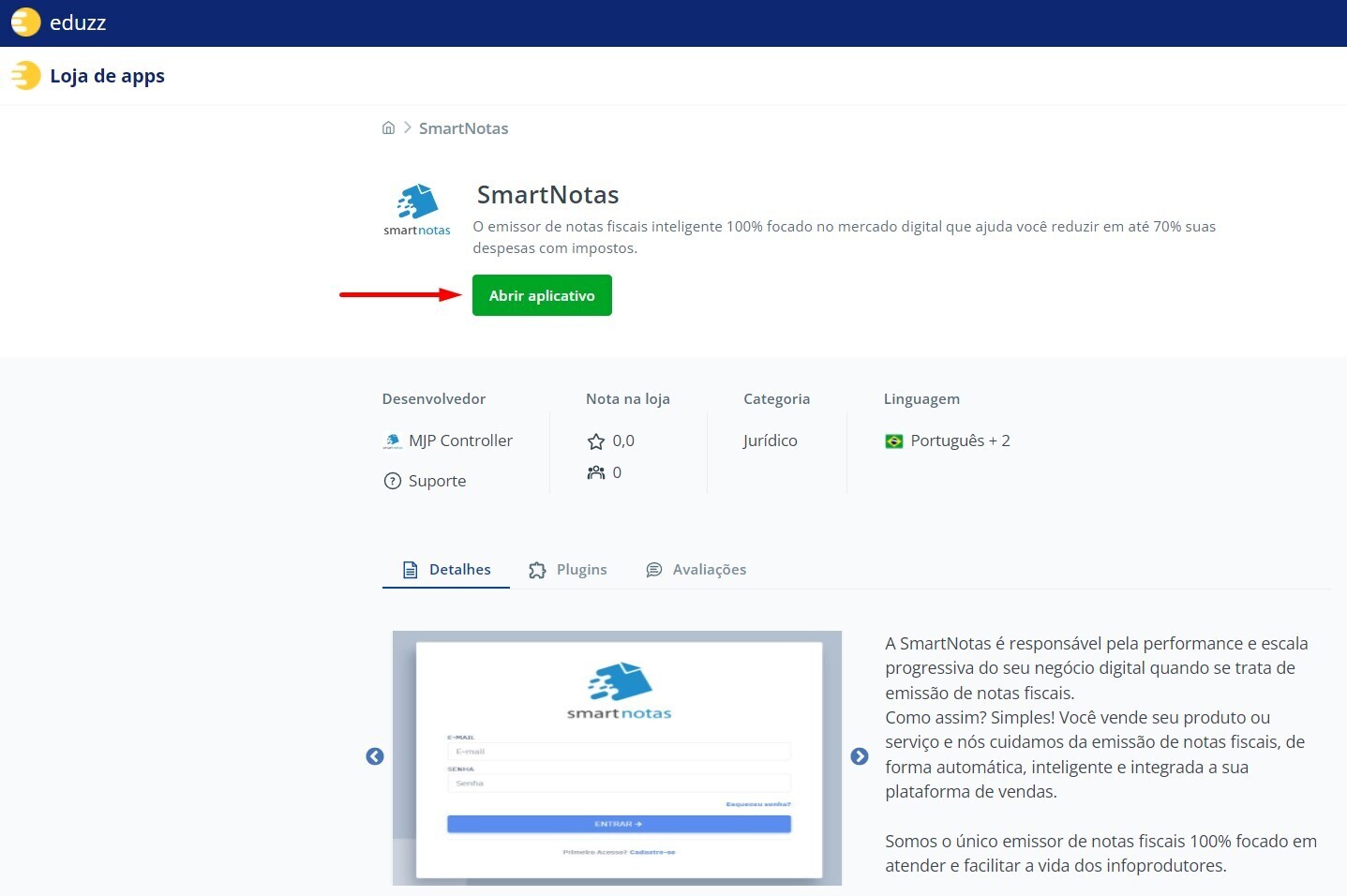Show next screenshot with right arrow
The height and width of the screenshot is (896, 1347).
859,756
